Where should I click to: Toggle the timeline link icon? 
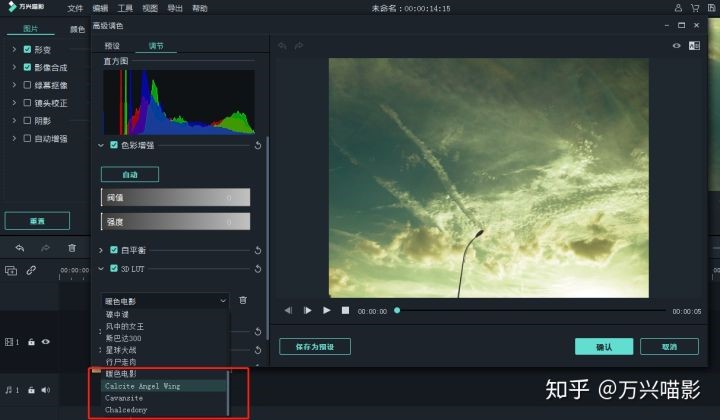pyautogui.click(x=31, y=270)
